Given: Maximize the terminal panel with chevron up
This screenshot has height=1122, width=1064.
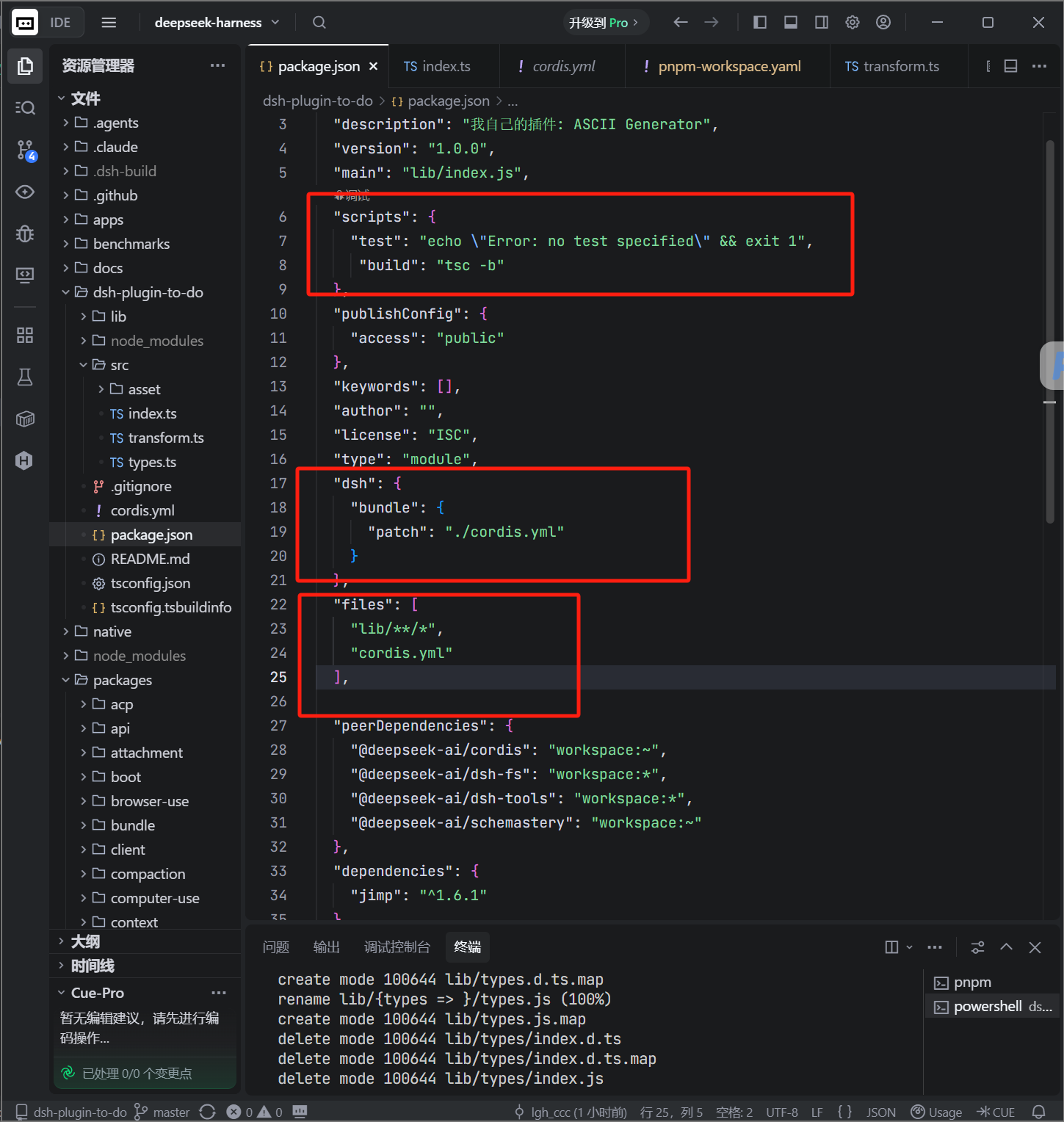Looking at the screenshot, I should 1006,947.
